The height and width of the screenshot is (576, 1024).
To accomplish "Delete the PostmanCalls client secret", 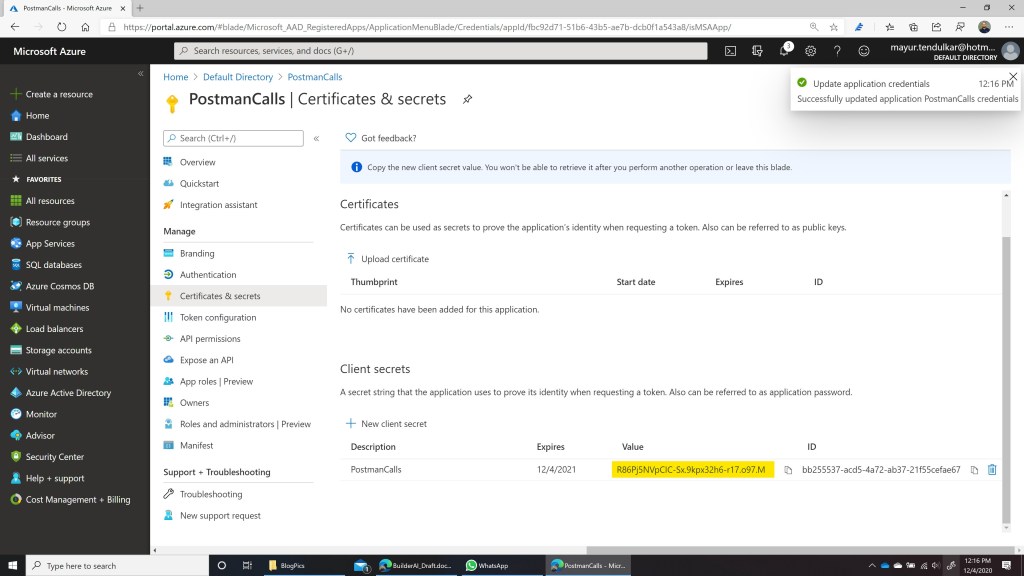I will (992, 470).
